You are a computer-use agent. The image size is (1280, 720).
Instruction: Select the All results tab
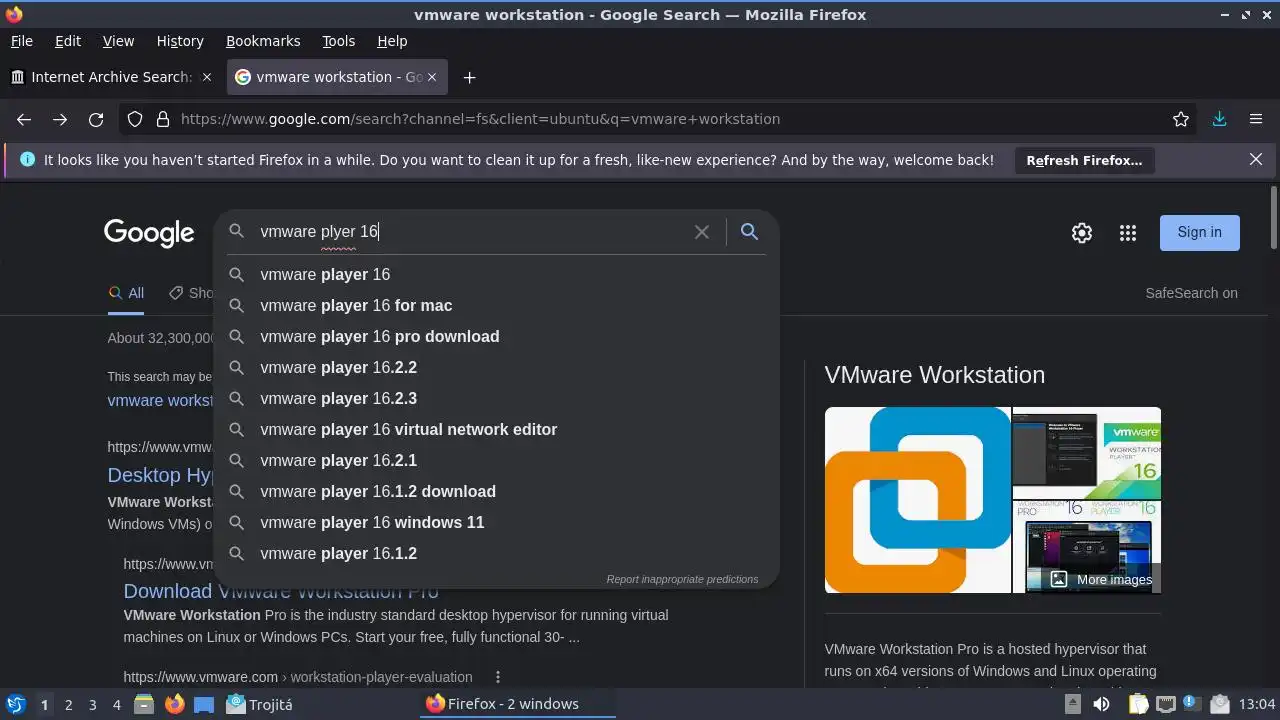(126, 293)
